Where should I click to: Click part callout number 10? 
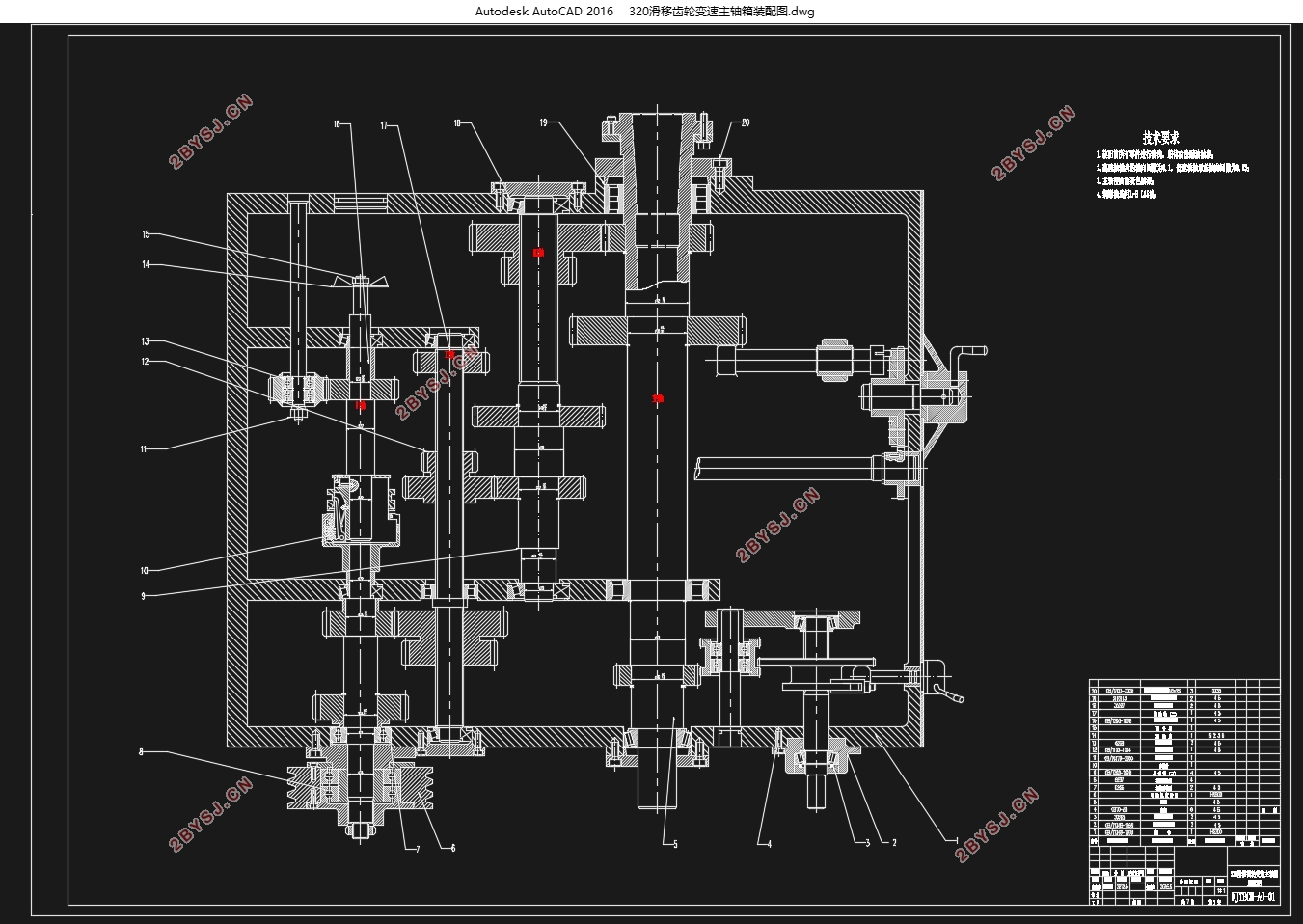[x=144, y=571]
